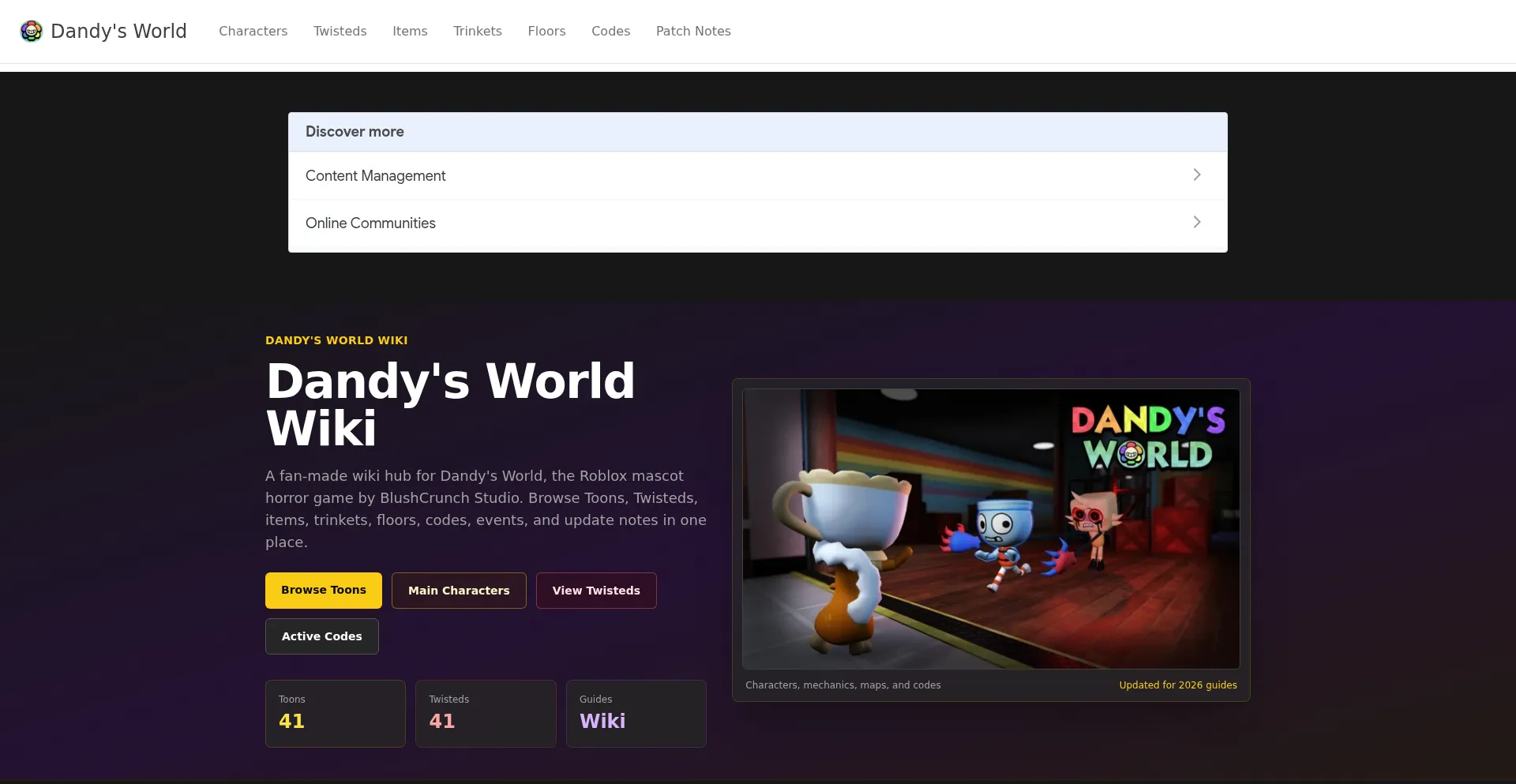
Task: Open the Dandy's World home title link
Action: pos(118,31)
